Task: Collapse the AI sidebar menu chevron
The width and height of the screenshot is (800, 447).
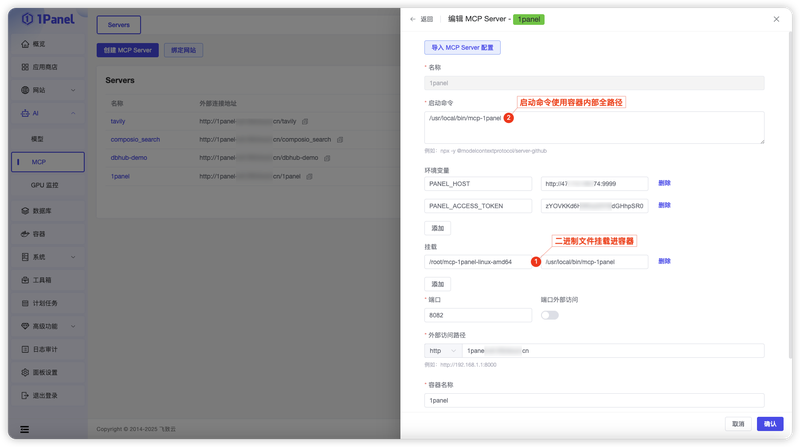Action: coord(73,113)
